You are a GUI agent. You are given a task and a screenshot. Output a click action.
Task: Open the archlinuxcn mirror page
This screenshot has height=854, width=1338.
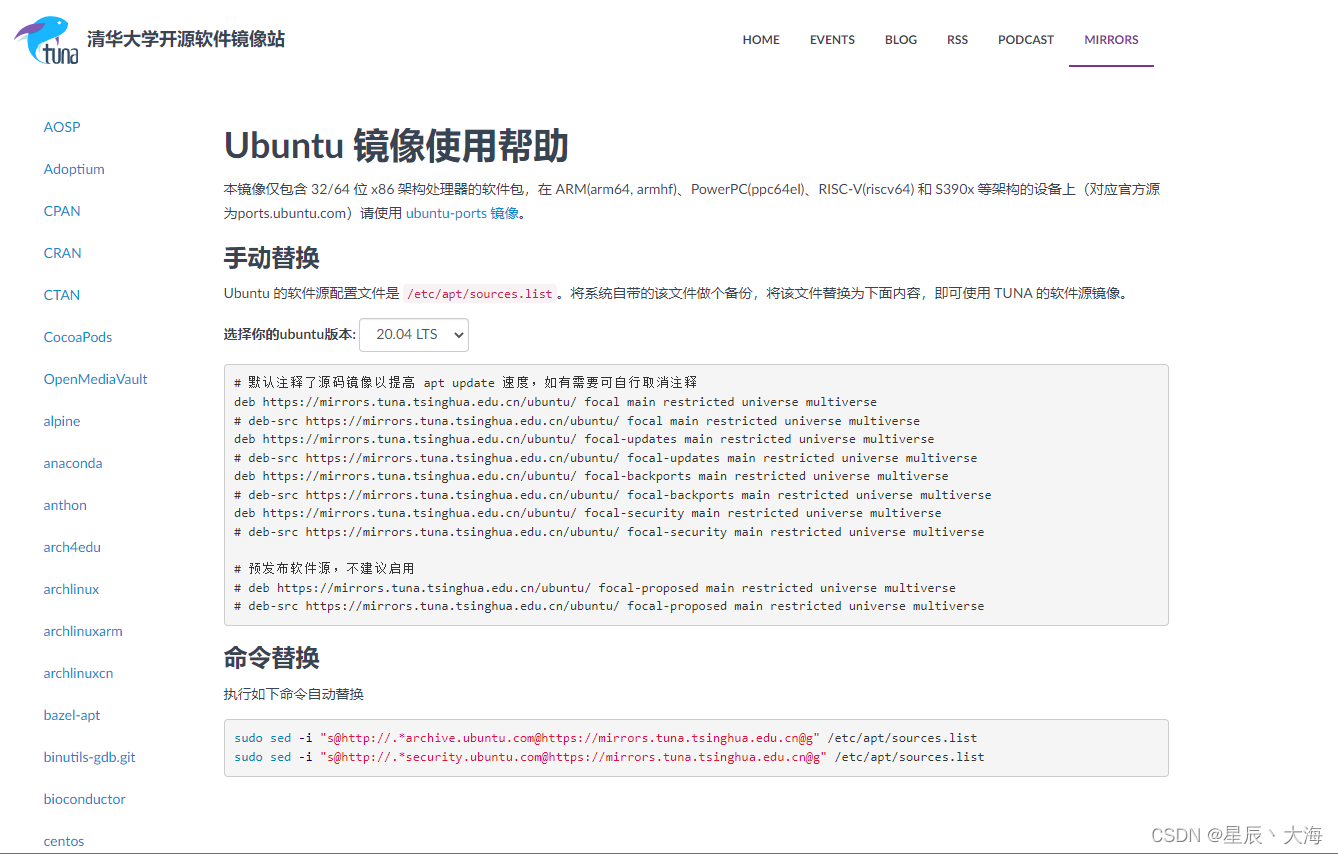point(78,673)
